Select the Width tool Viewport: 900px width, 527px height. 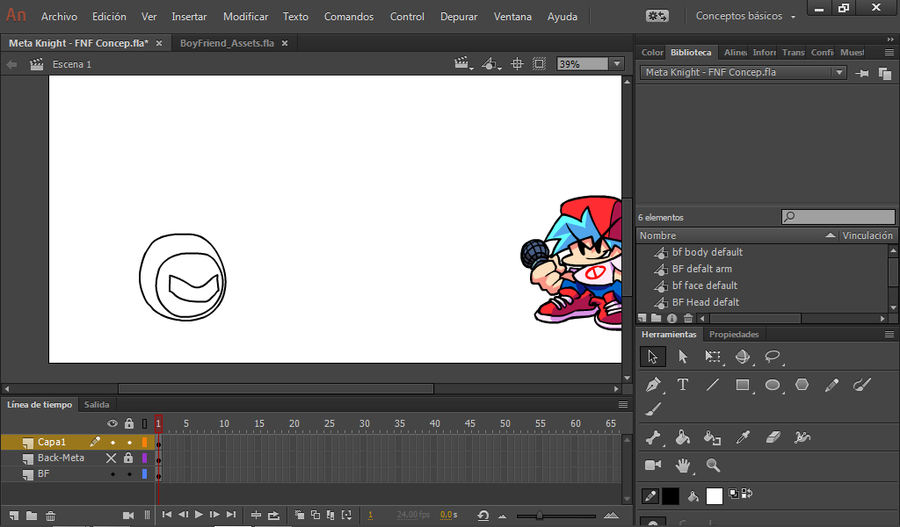click(x=802, y=438)
